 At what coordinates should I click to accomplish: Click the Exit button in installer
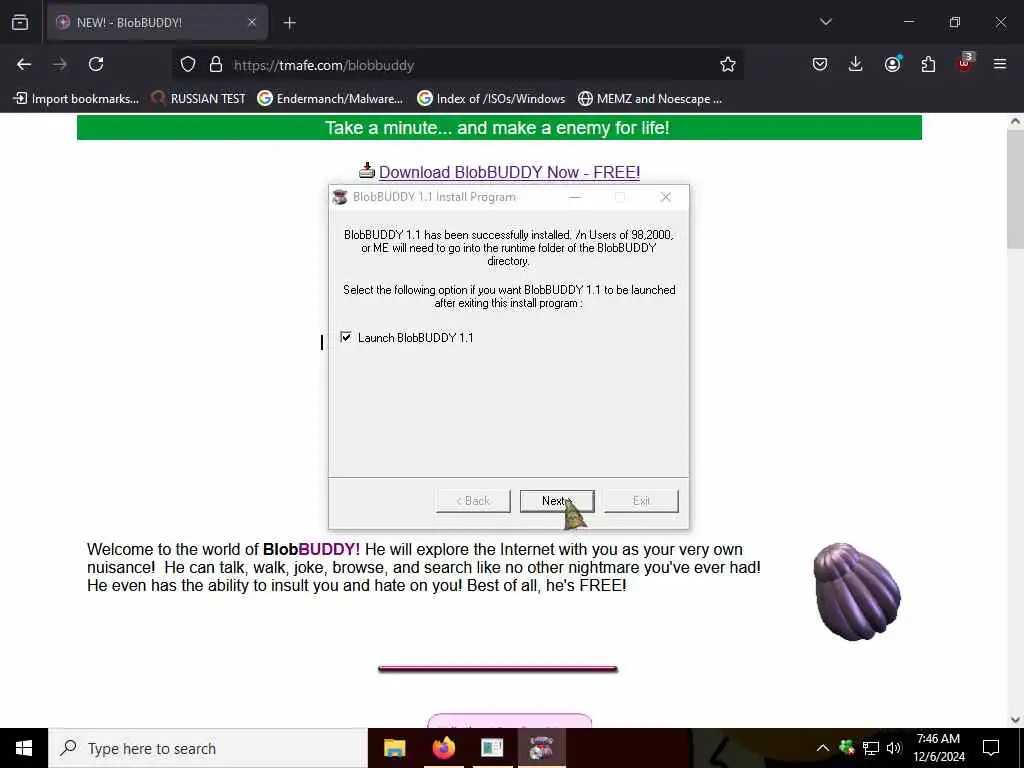click(641, 501)
